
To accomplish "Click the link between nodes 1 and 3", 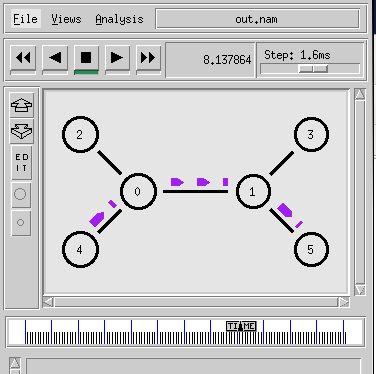I will point(282,163).
